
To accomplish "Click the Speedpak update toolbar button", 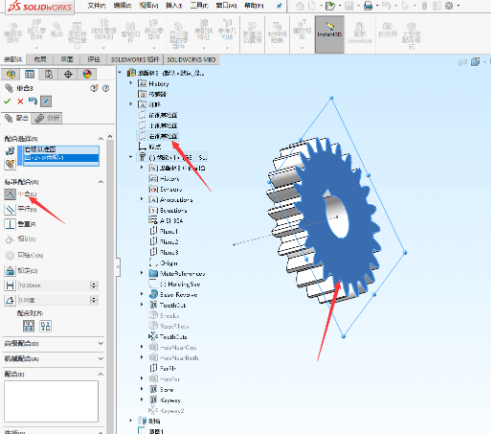I will pos(360,34).
